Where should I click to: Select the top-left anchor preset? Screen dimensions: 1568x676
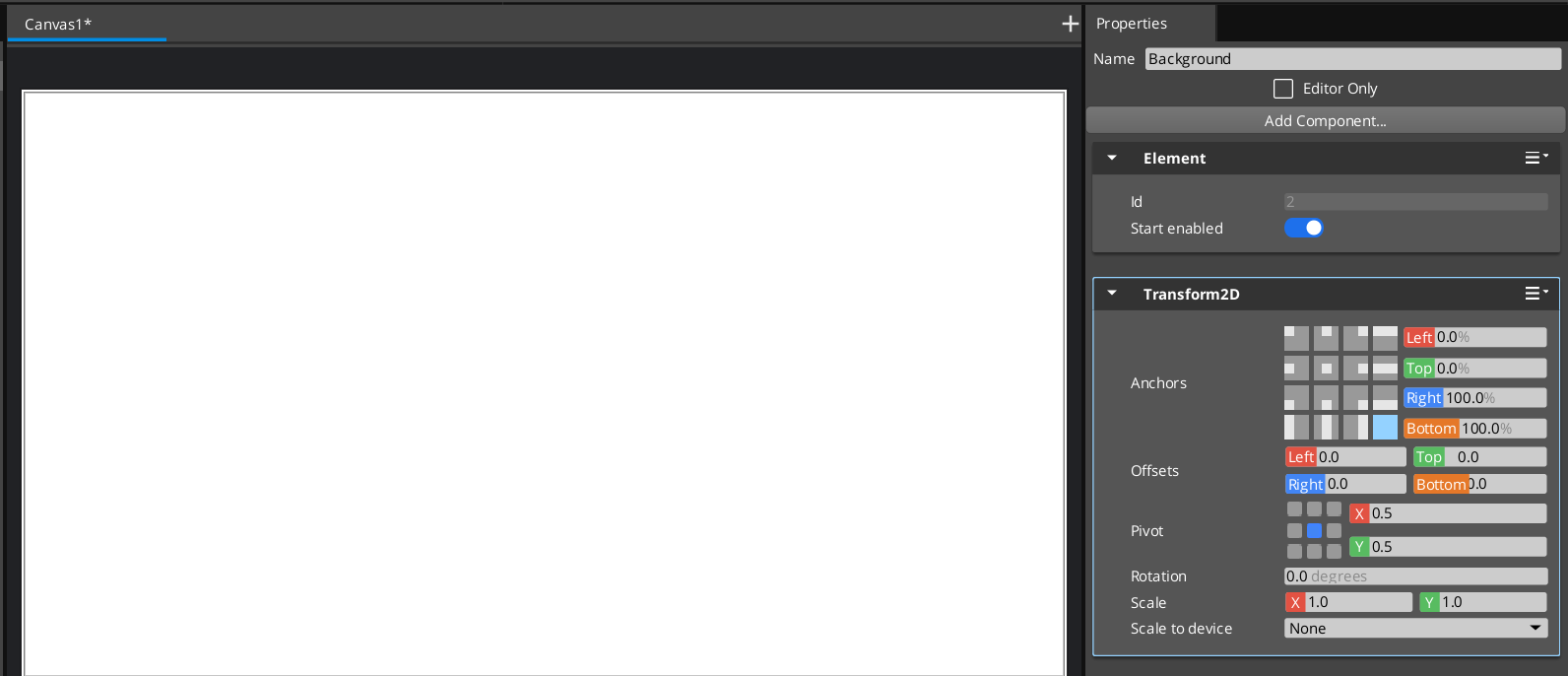pyautogui.click(x=1296, y=338)
